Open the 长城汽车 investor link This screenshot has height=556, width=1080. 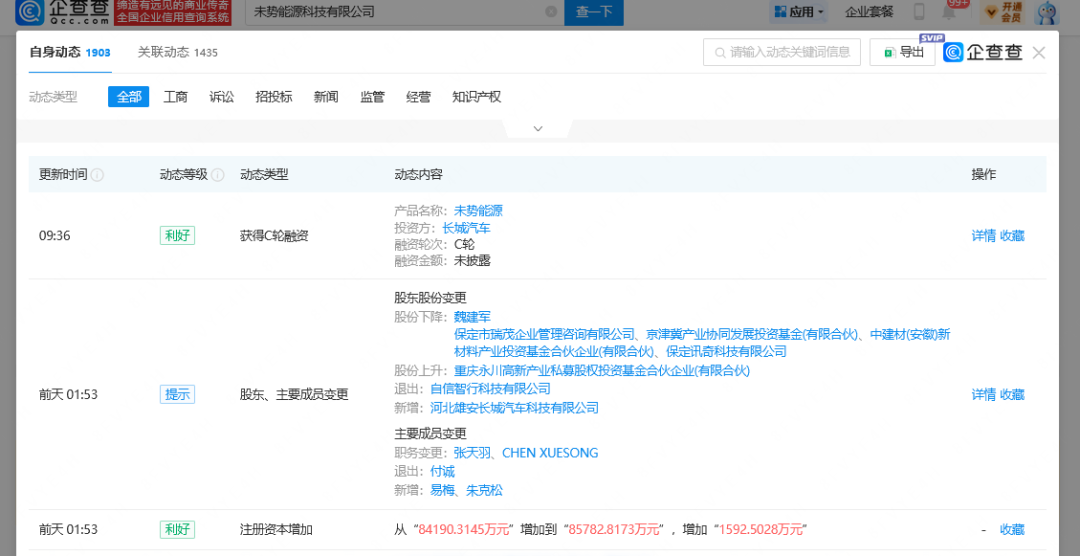pyautogui.click(x=466, y=228)
